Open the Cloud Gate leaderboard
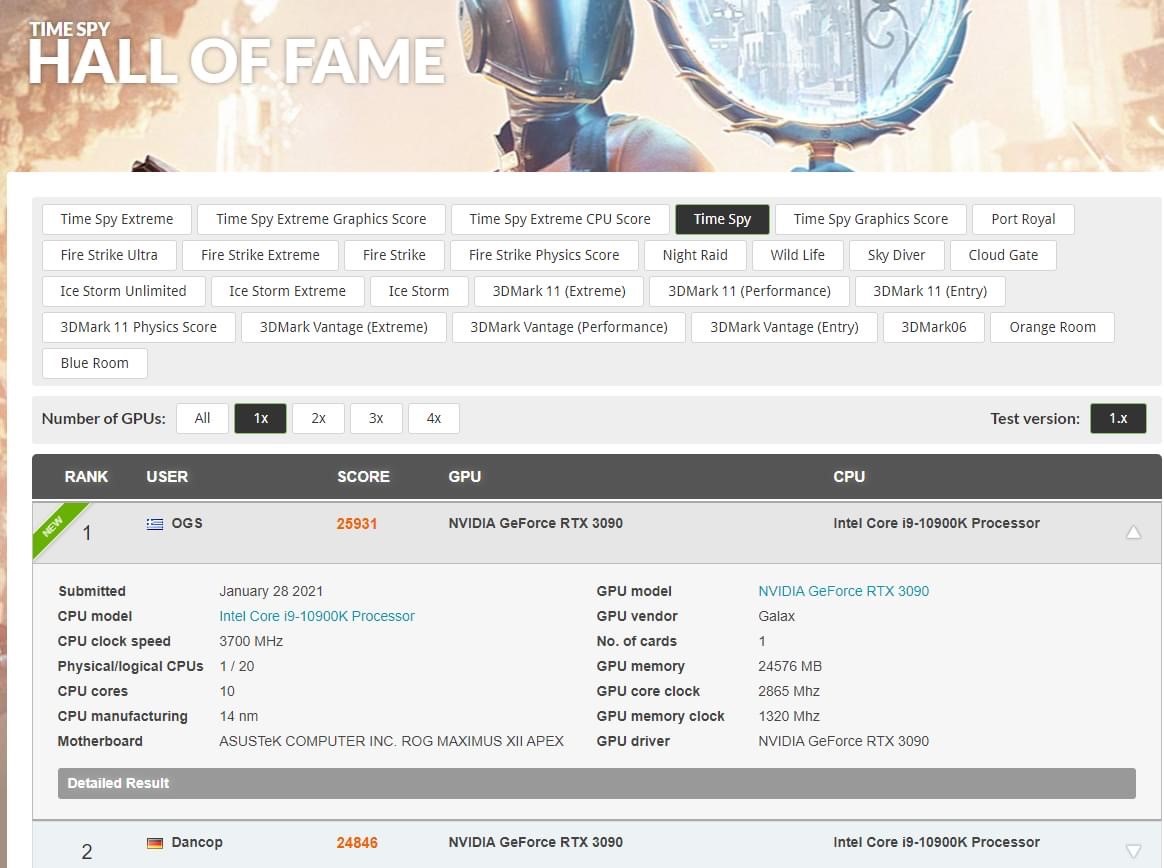This screenshot has height=868, width=1164. coord(1003,255)
